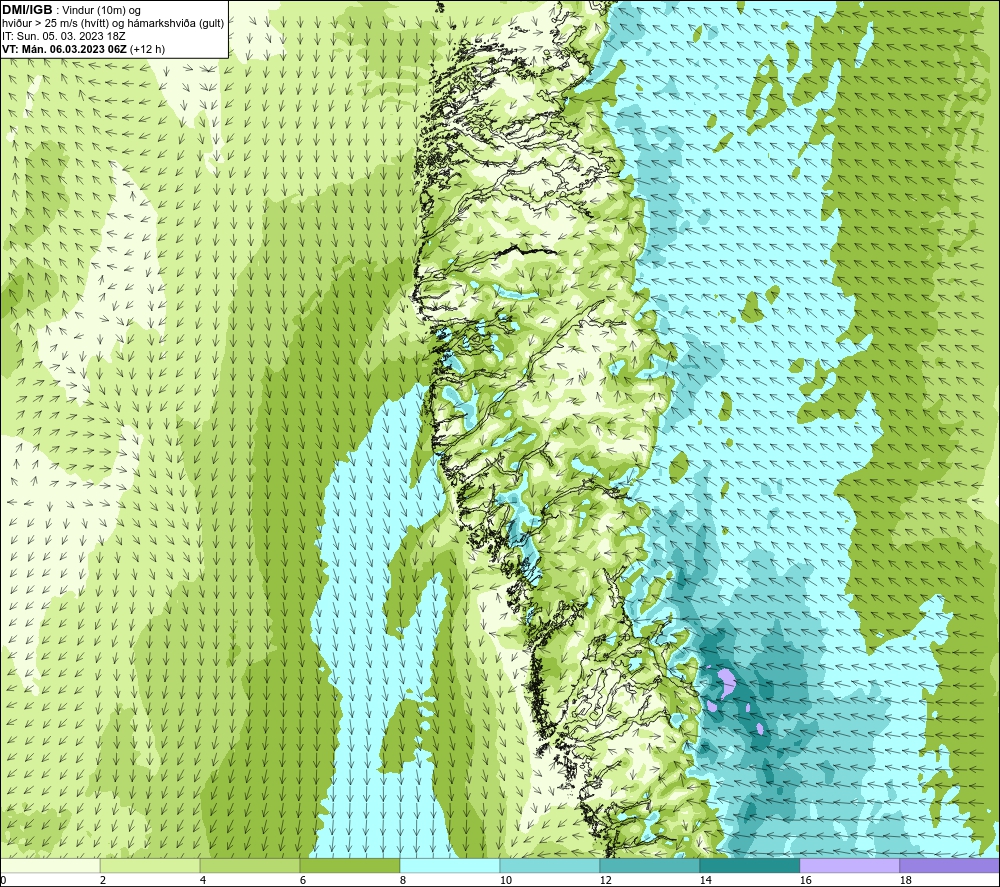Click the light cyan 8–10 scale swatch

[x=450, y=865]
